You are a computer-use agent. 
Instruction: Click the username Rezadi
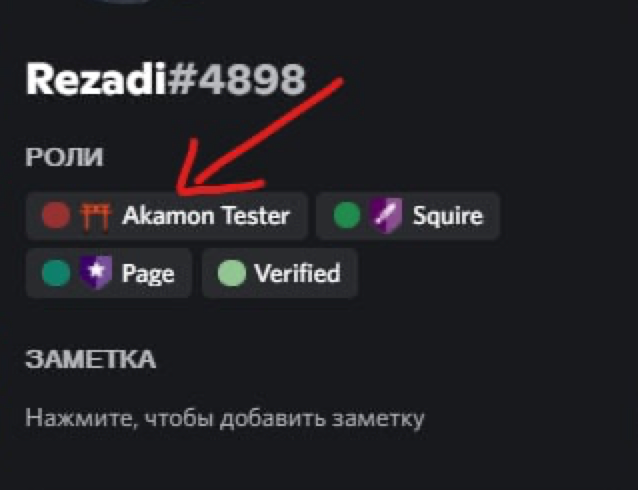[x=97, y=79]
